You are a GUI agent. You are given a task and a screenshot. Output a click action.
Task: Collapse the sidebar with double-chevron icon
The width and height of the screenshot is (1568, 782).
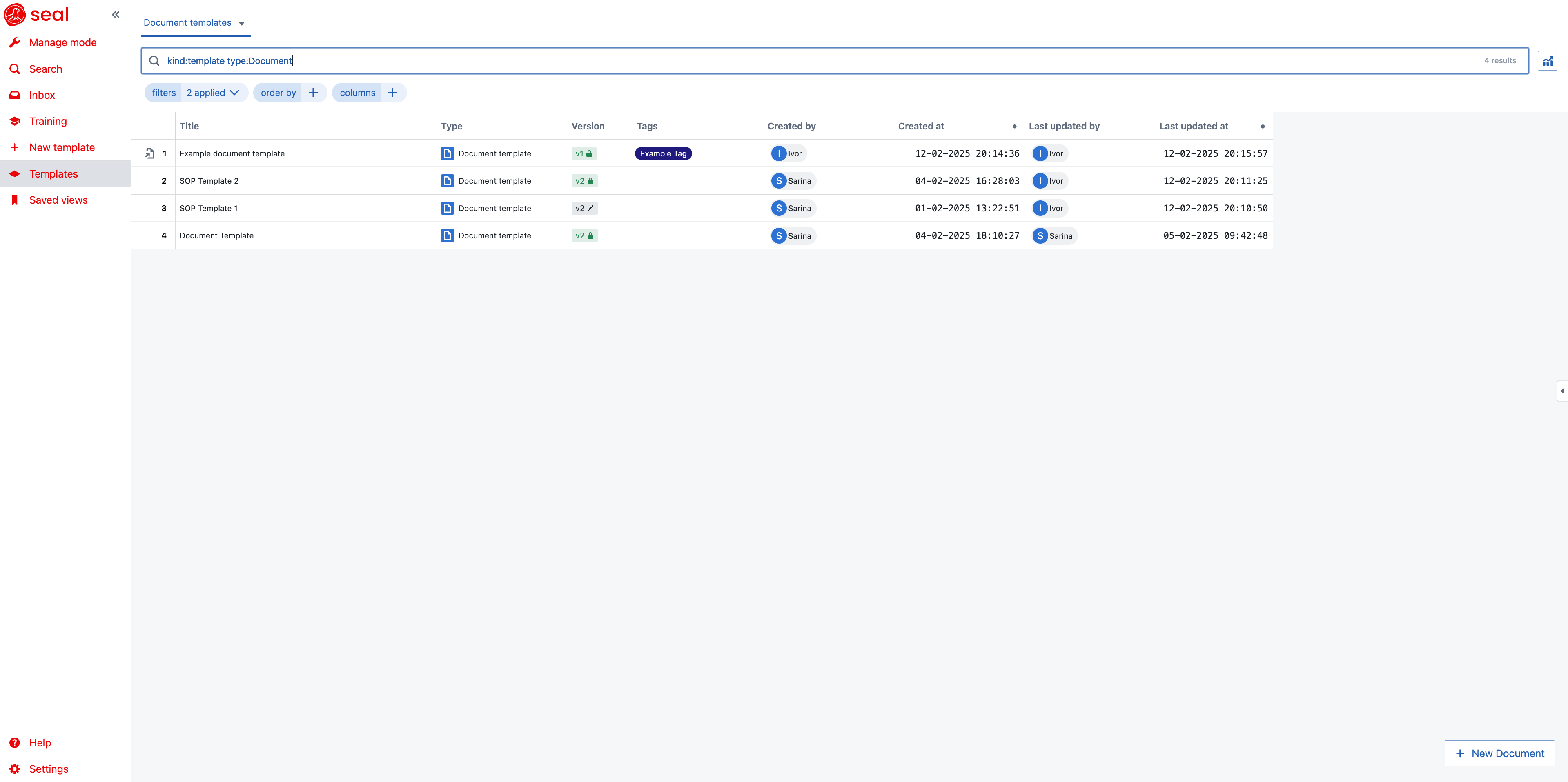(x=116, y=15)
